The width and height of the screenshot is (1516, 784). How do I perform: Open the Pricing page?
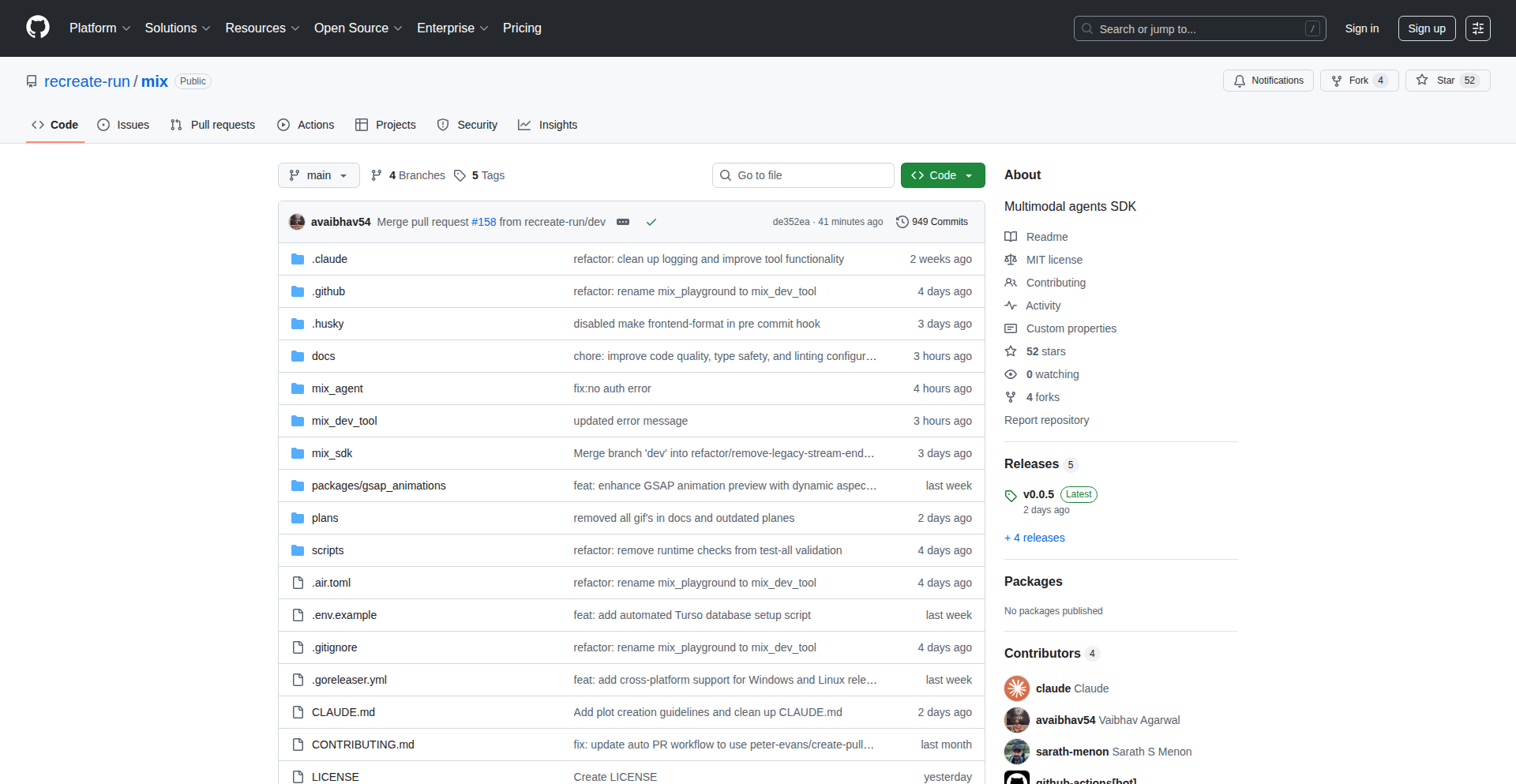522,28
